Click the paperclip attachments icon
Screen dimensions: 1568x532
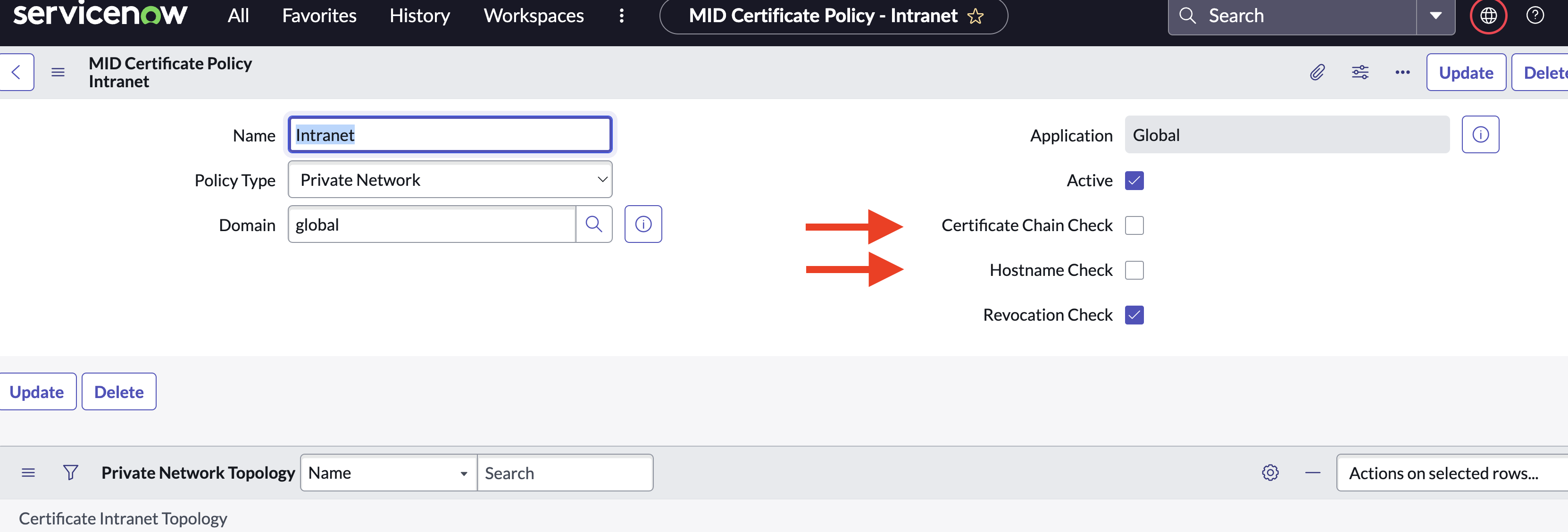coord(1317,73)
